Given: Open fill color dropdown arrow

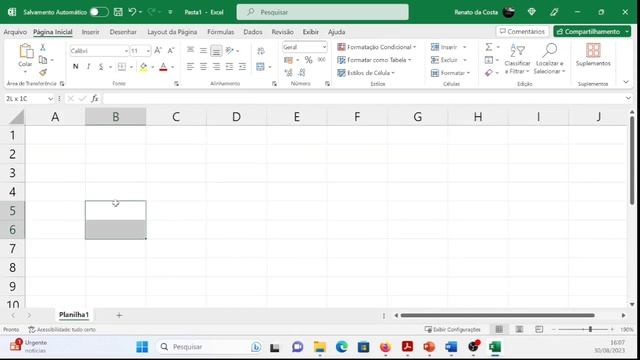Looking at the screenshot, I should pos(153,67).
